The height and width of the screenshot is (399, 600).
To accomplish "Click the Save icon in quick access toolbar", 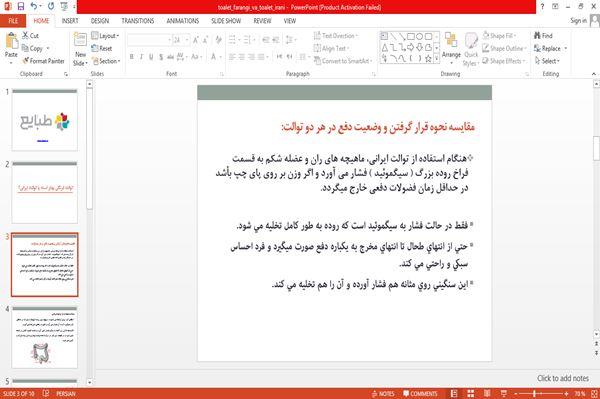I will pyautogui.click(x=21, y=6).
